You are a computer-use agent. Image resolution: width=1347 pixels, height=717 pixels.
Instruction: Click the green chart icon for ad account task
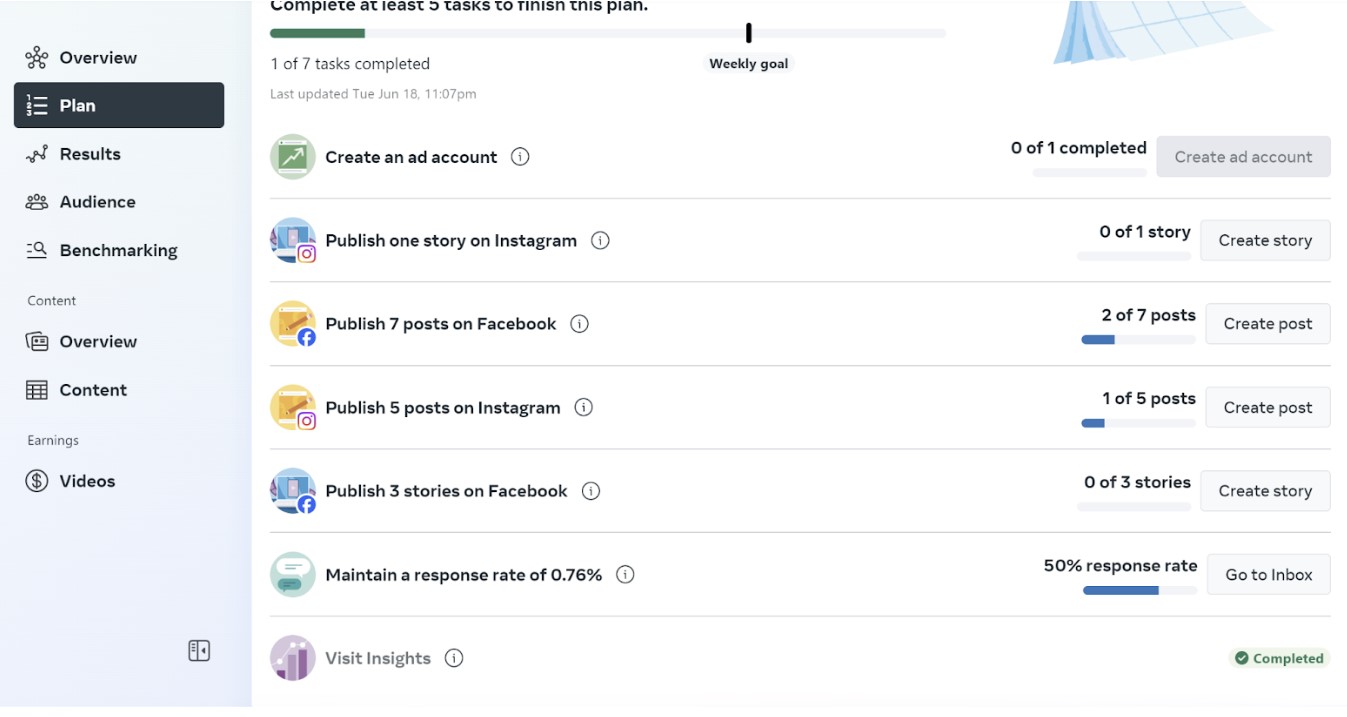292,156
